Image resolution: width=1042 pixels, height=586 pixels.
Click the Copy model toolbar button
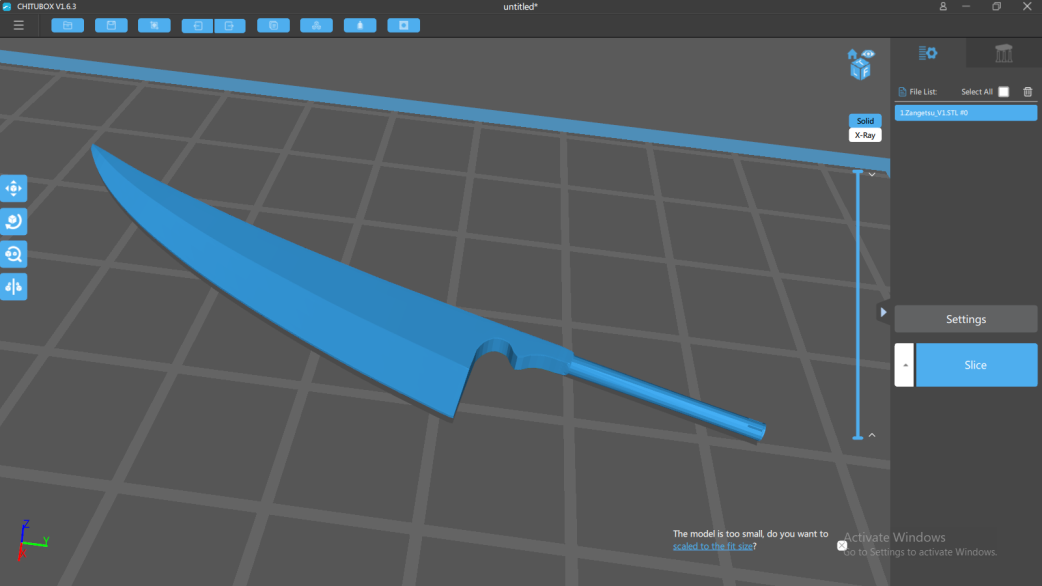(273, 25)
